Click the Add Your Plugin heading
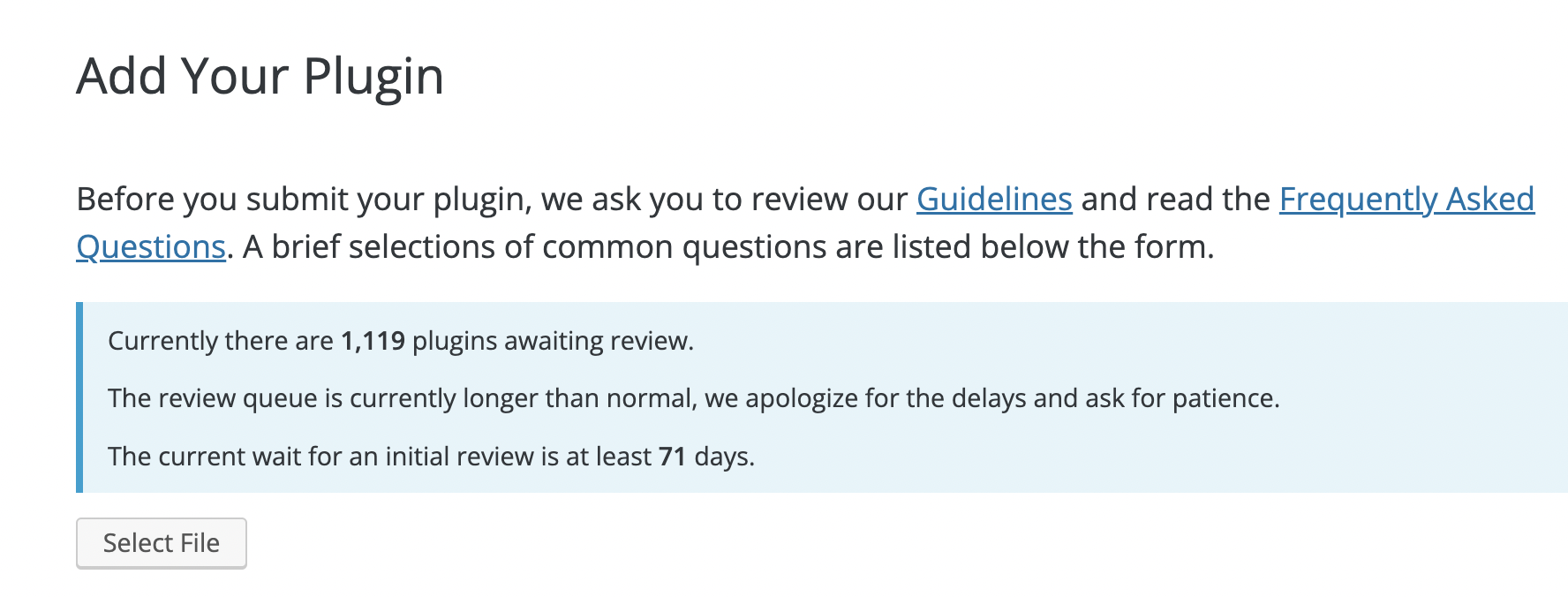Viewport: 1568px width, 597px height. point(260,76)
